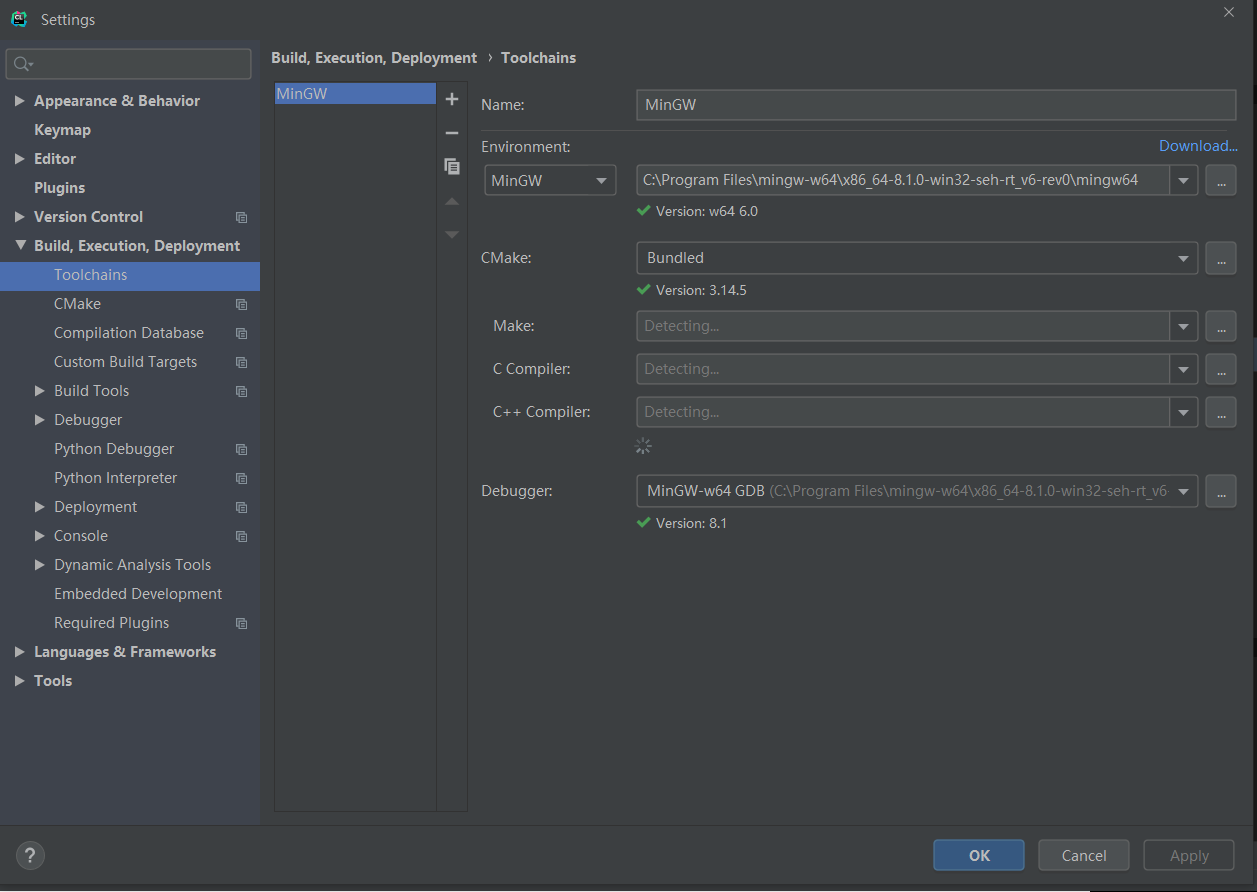Select MinGW toolchain in list
This screenshot has height=892, width=1257.
click(355, 94)
